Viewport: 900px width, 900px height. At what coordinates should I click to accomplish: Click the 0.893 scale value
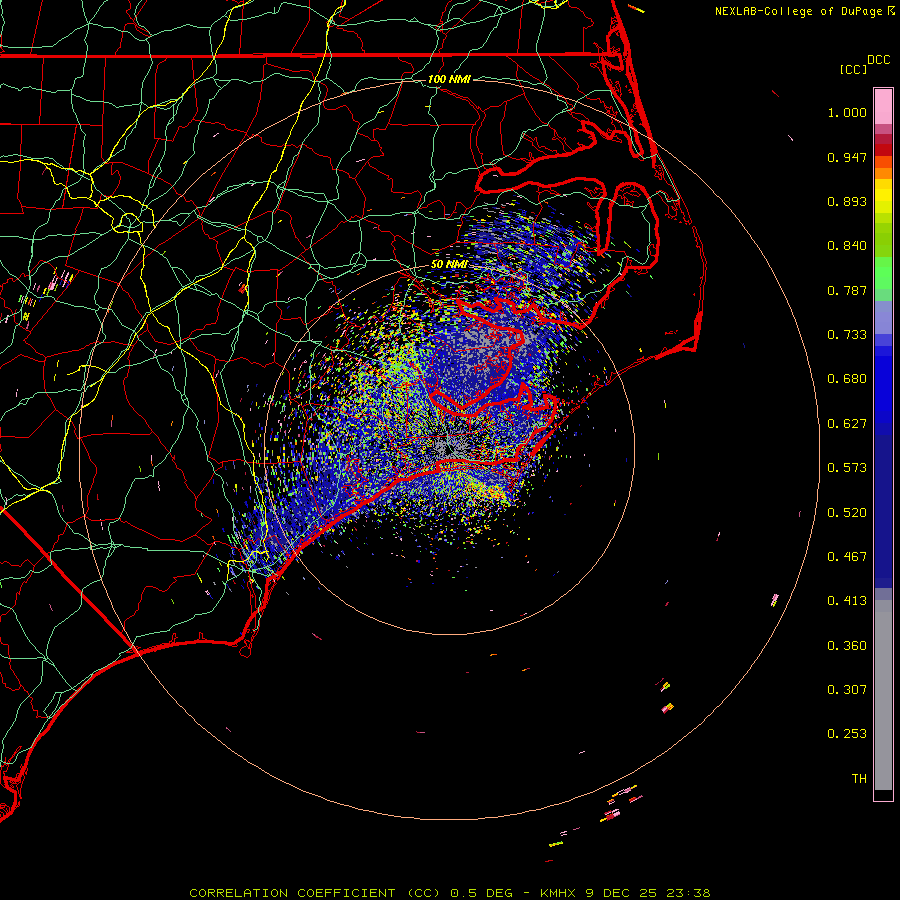(847, 201)
